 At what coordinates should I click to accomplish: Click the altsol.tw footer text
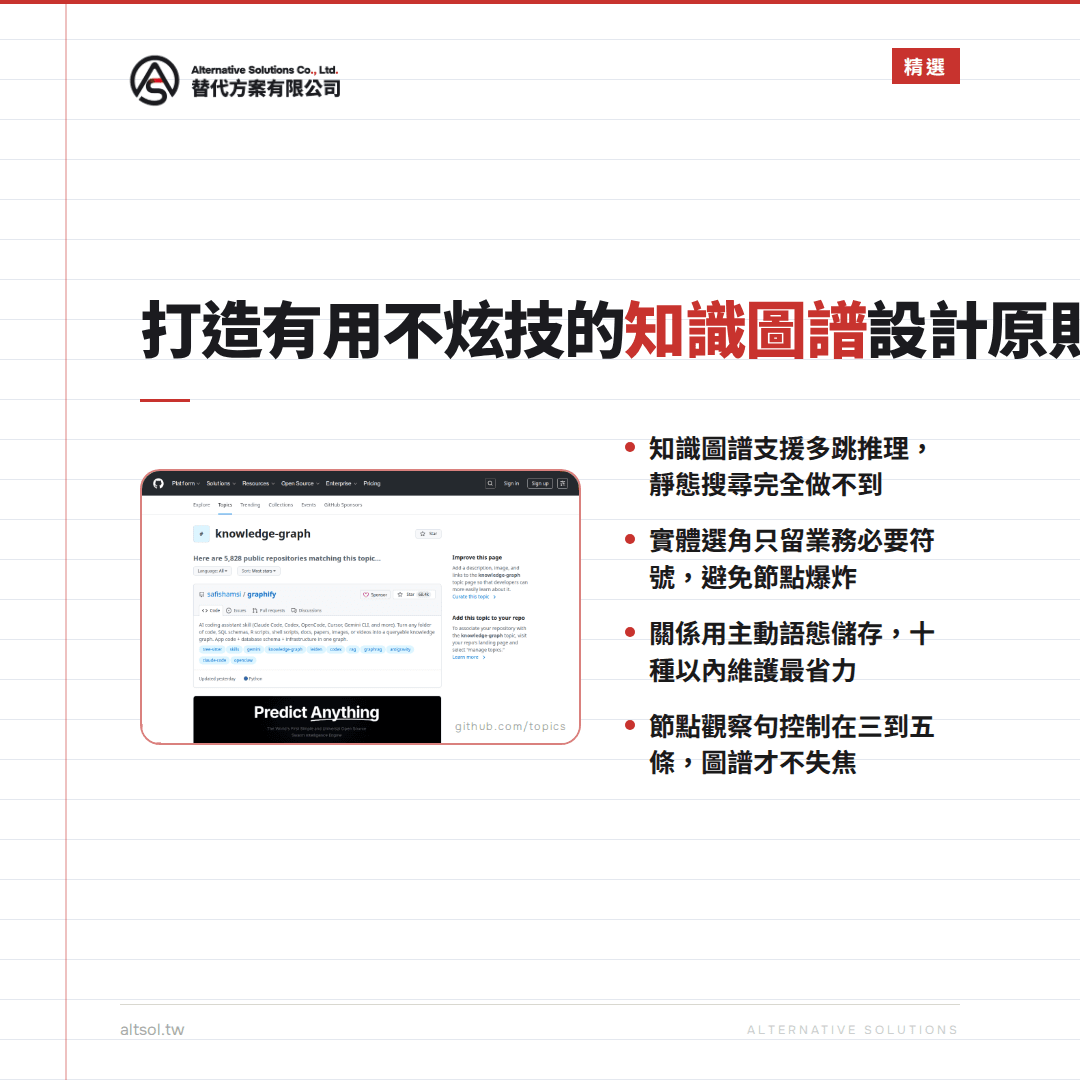pos(152,1030)
